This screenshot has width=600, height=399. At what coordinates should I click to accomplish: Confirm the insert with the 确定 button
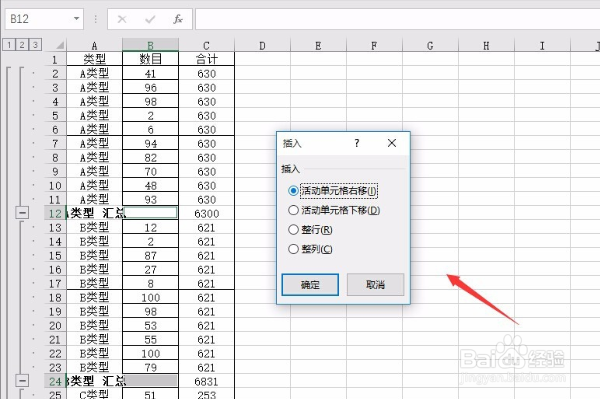click(x=310, y=285)
